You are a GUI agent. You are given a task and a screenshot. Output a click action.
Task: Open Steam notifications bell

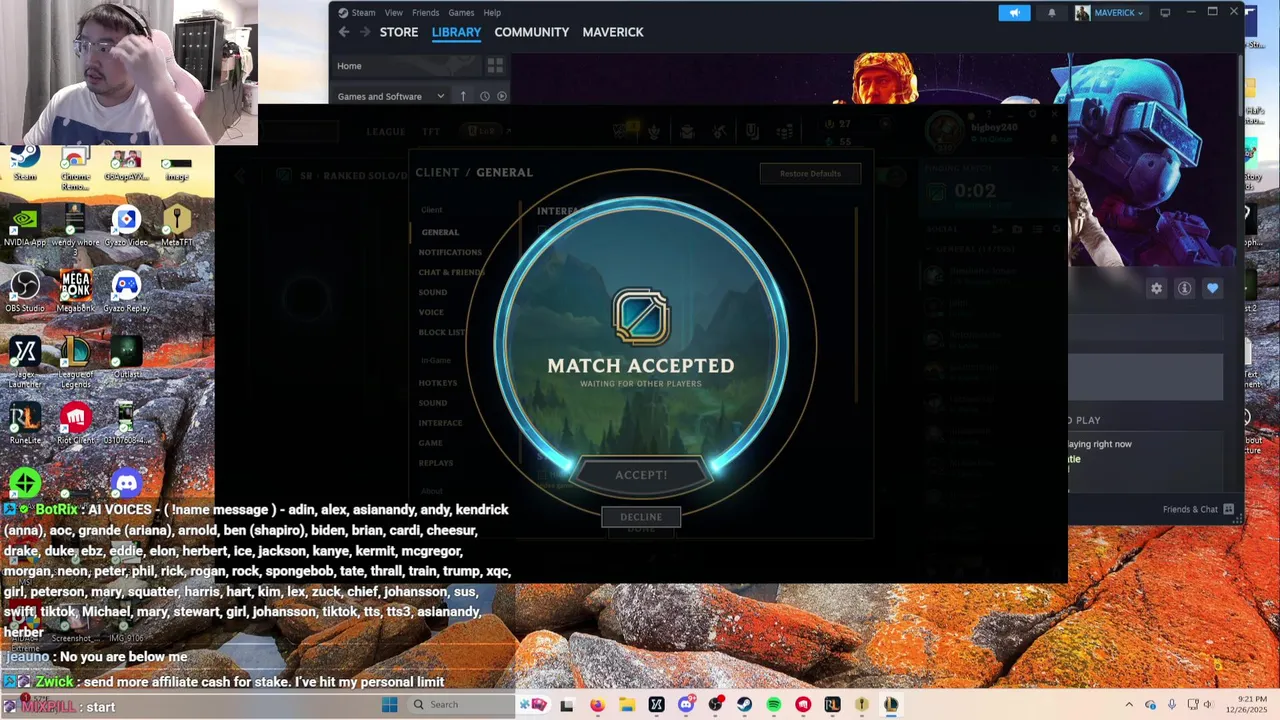point(1052,13)
